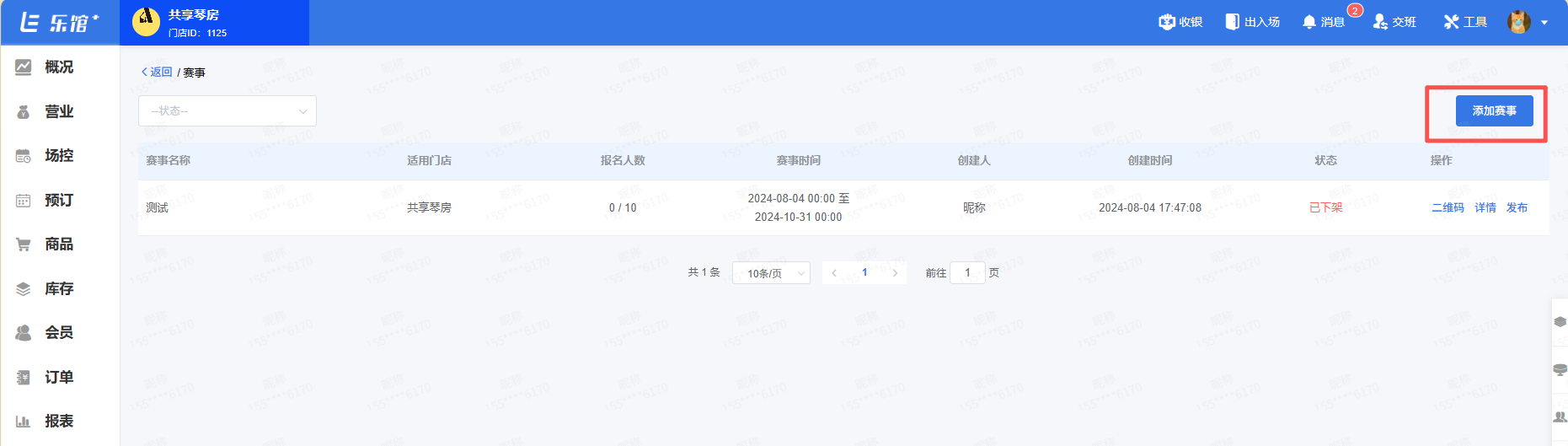Click the 返回 back link
The image size is (1568, 446).
(158, 73)
